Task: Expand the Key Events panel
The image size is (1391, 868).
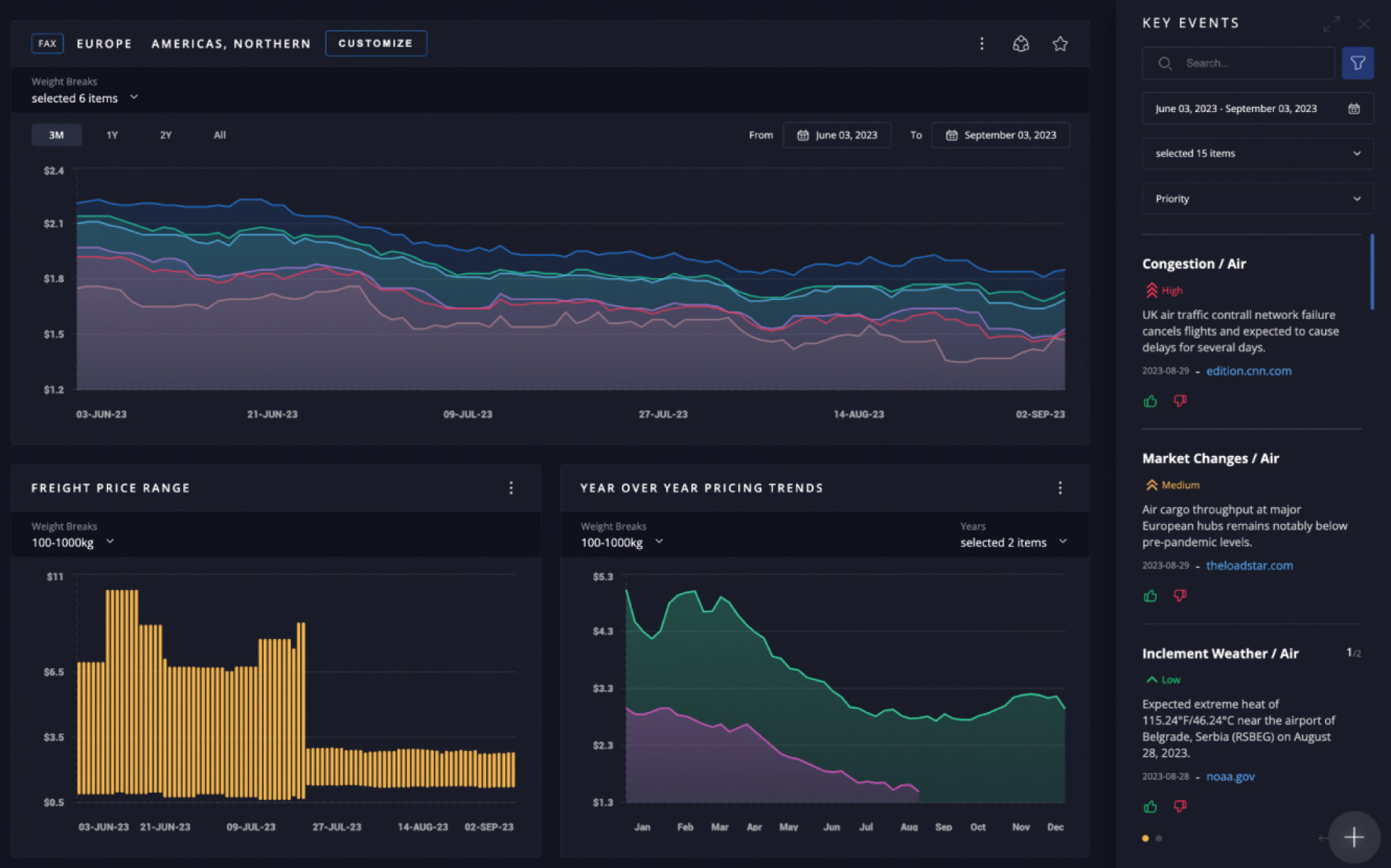Action: tap(1331, 23)
